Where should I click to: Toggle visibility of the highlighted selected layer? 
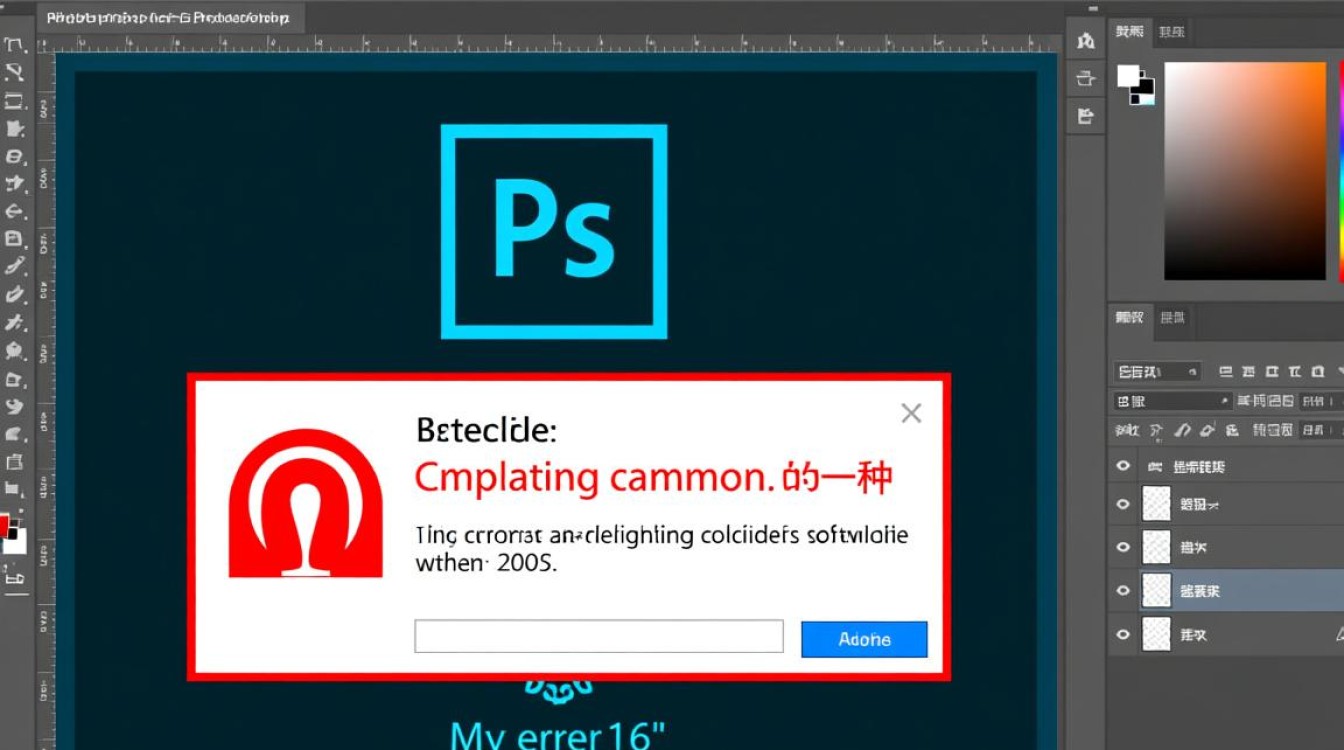(1123, 591)
